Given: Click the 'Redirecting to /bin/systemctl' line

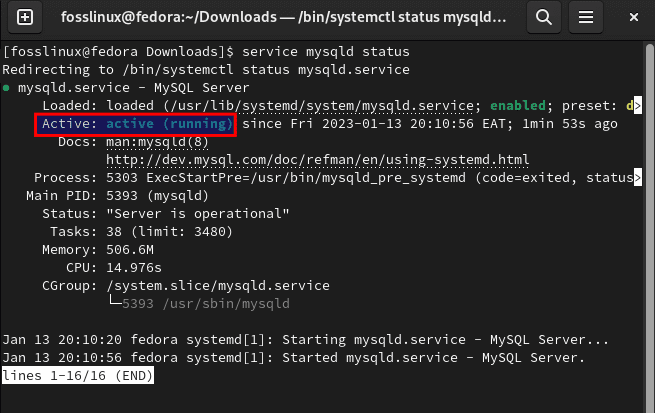Looking at the screenshot, I should 206,70.
